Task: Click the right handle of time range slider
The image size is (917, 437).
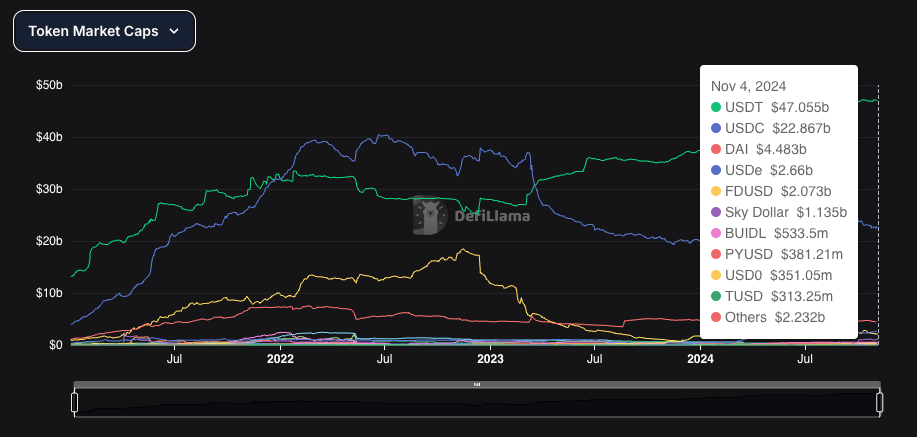Action: (x=880, y=402)
